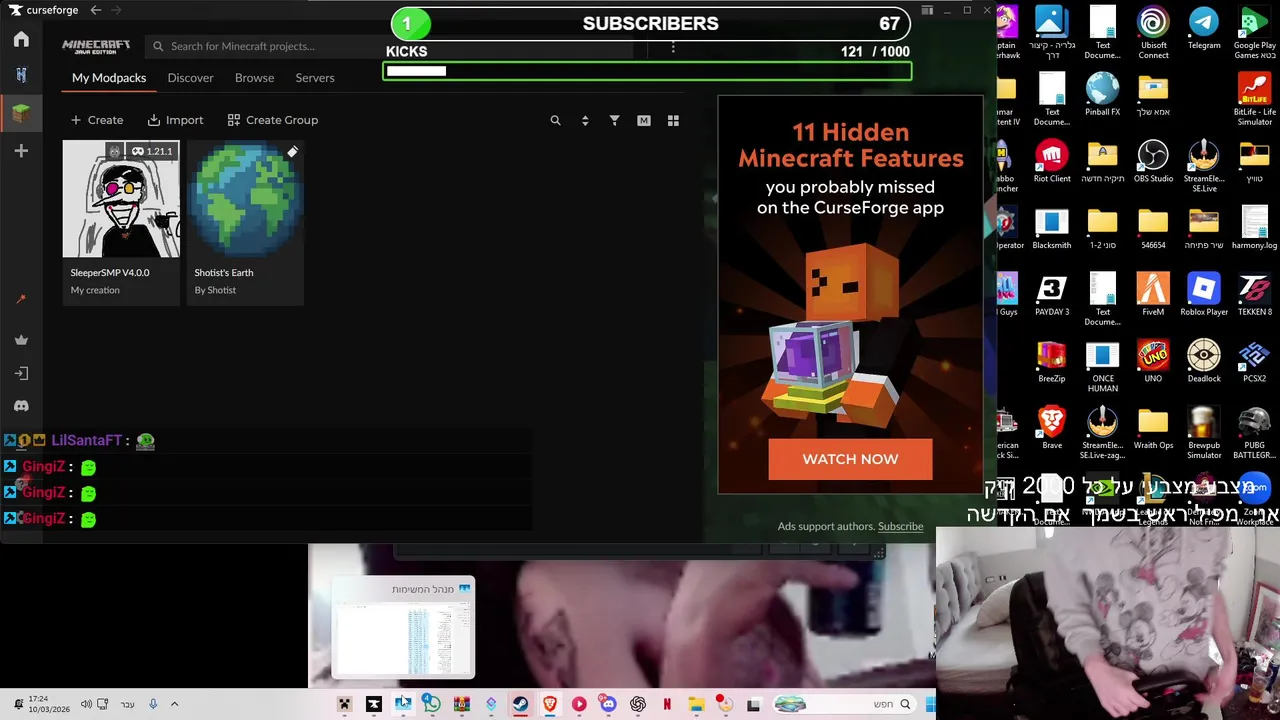Click the magnifier icon in the modpacks toolbar
The image size is (1280, 720).
tap(556, 120)
